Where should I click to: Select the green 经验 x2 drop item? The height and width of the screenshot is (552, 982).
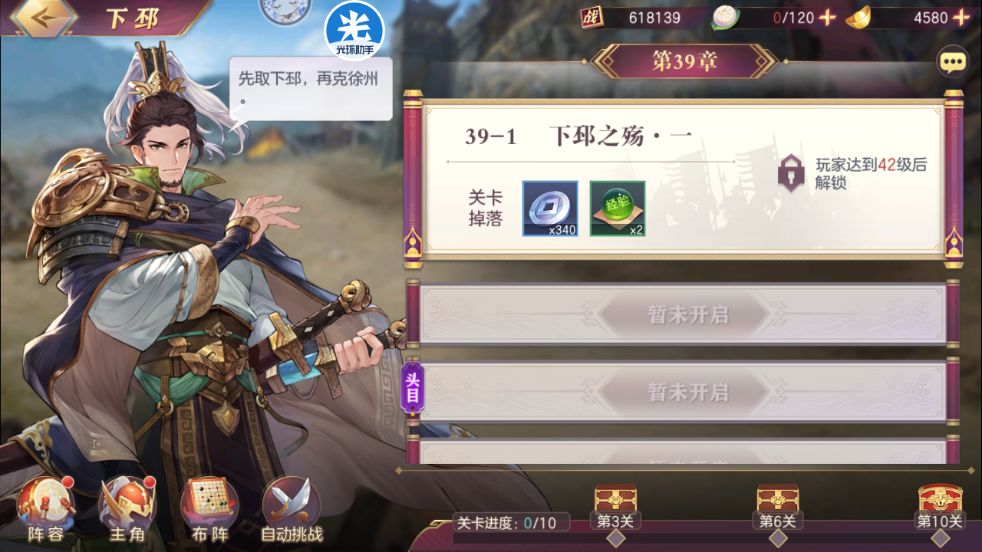[618, 209]
